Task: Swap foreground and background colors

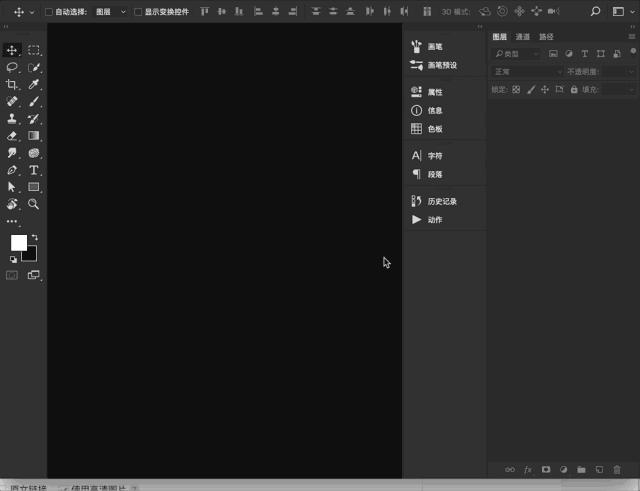Action: pyautogui.click(x=35, y=237)
